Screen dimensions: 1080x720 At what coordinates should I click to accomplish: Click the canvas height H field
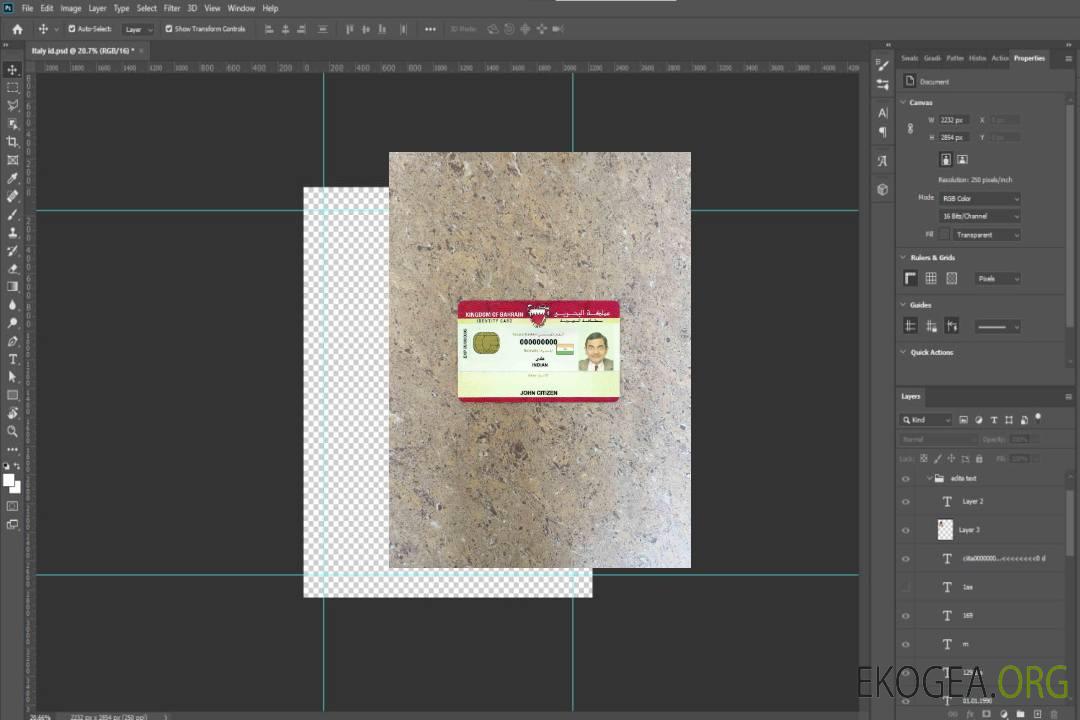coord(953,137)
